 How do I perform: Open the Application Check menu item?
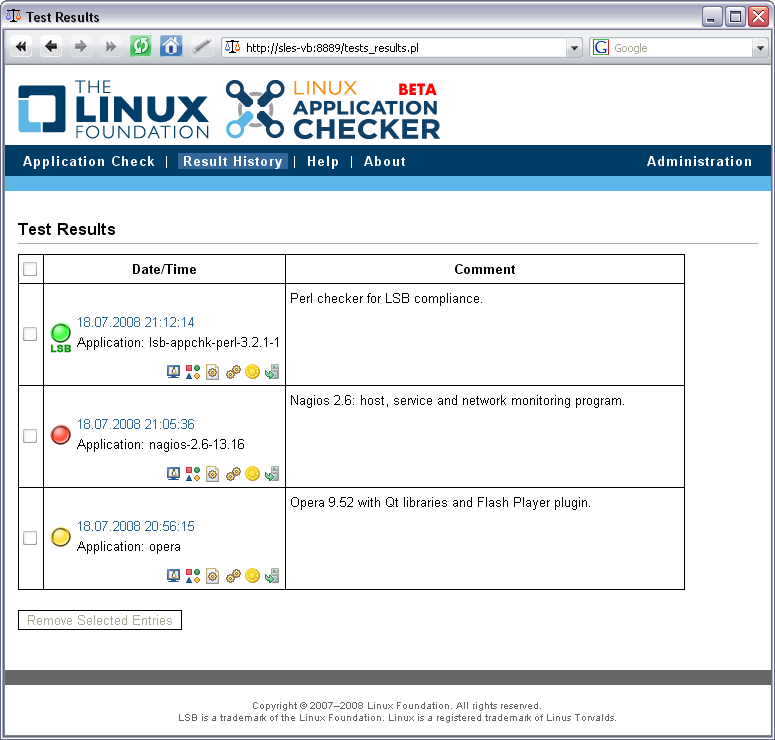88,161
